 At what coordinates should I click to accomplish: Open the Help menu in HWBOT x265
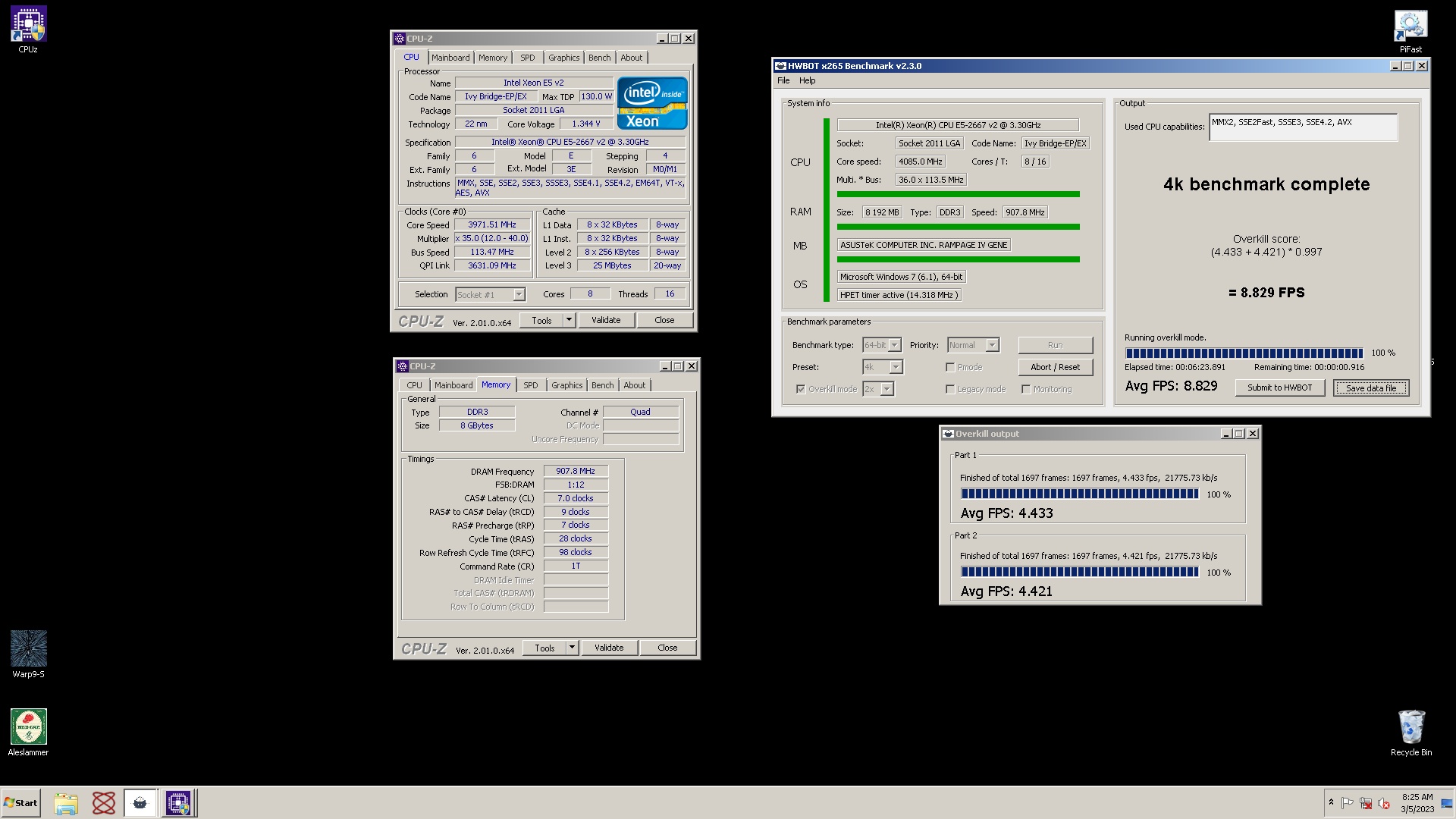pos(808,80)
